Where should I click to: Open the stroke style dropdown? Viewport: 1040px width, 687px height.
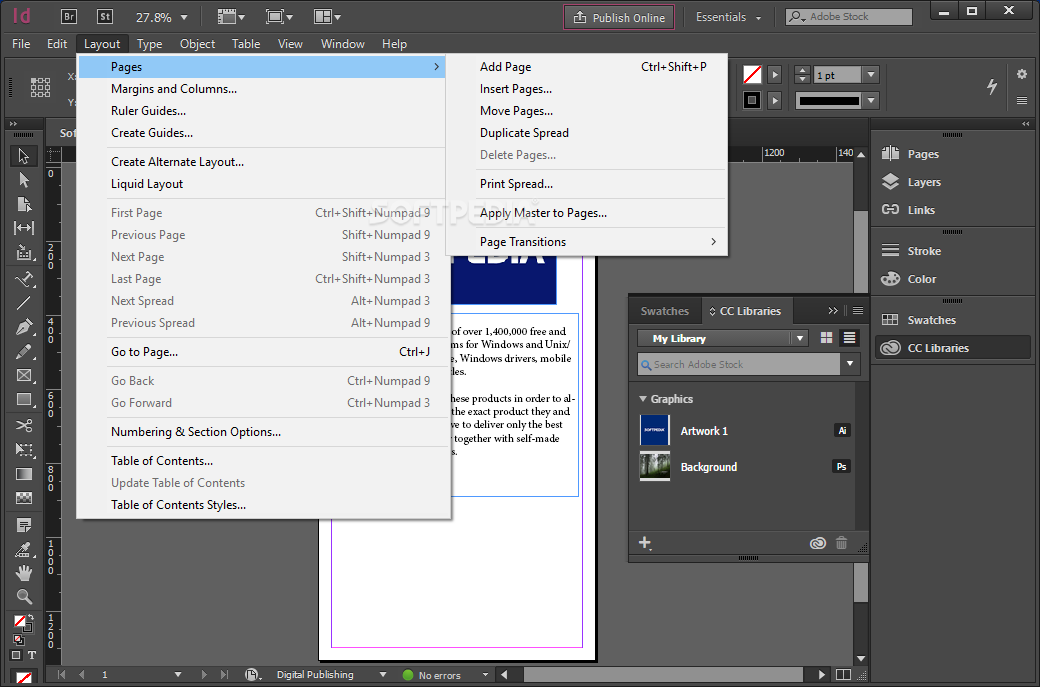(872, 101)
